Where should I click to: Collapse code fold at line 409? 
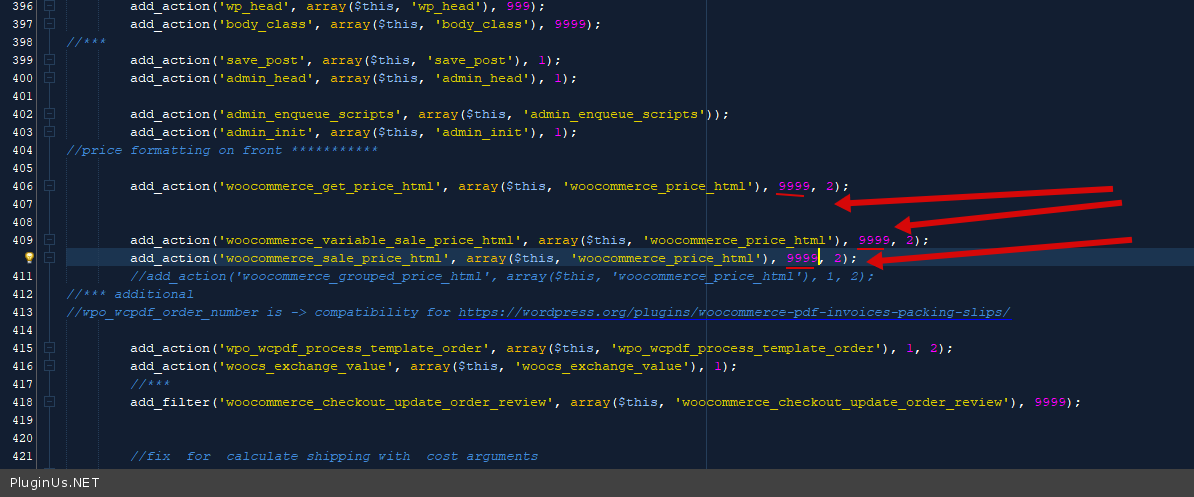49,240
